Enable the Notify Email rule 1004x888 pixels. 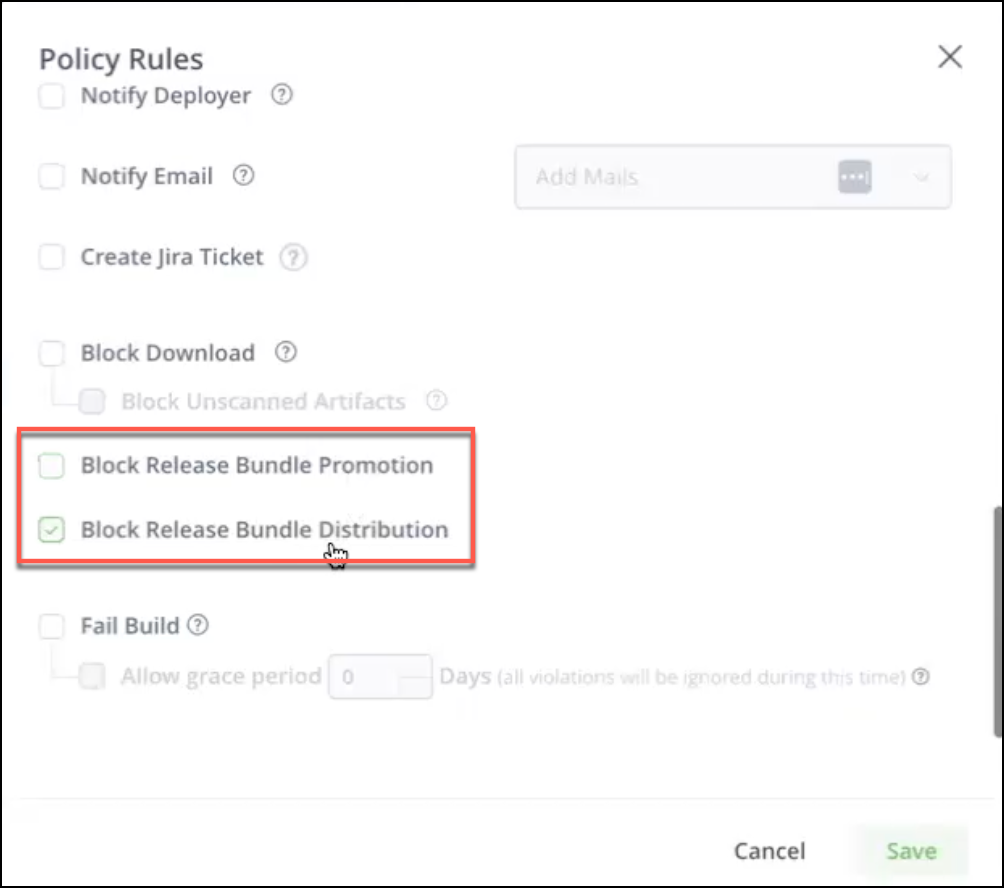(x=51, y=176)
